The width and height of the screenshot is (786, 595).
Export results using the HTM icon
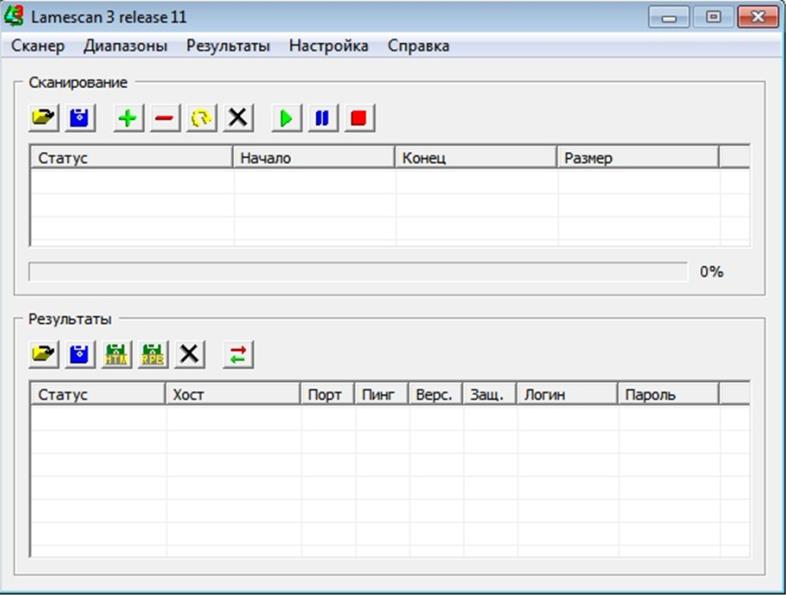pyautogui.click(x=117, y=354)
